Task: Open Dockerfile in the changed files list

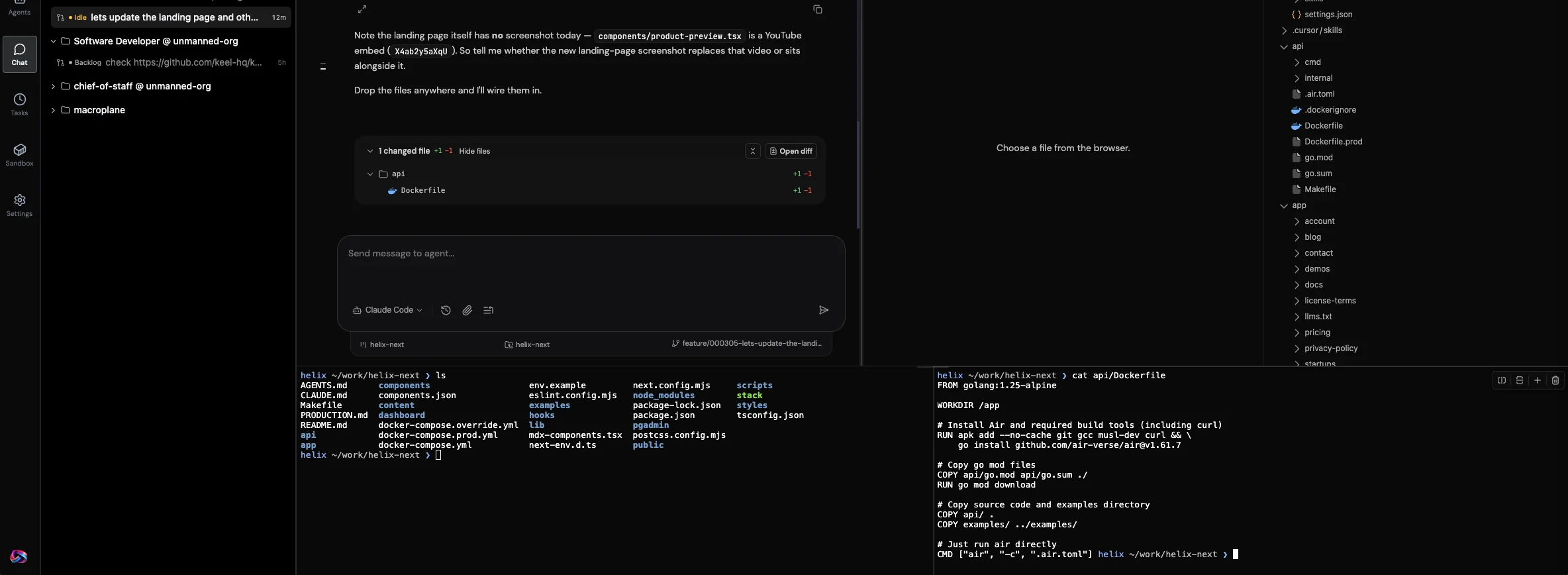Action: click(422, 191)
